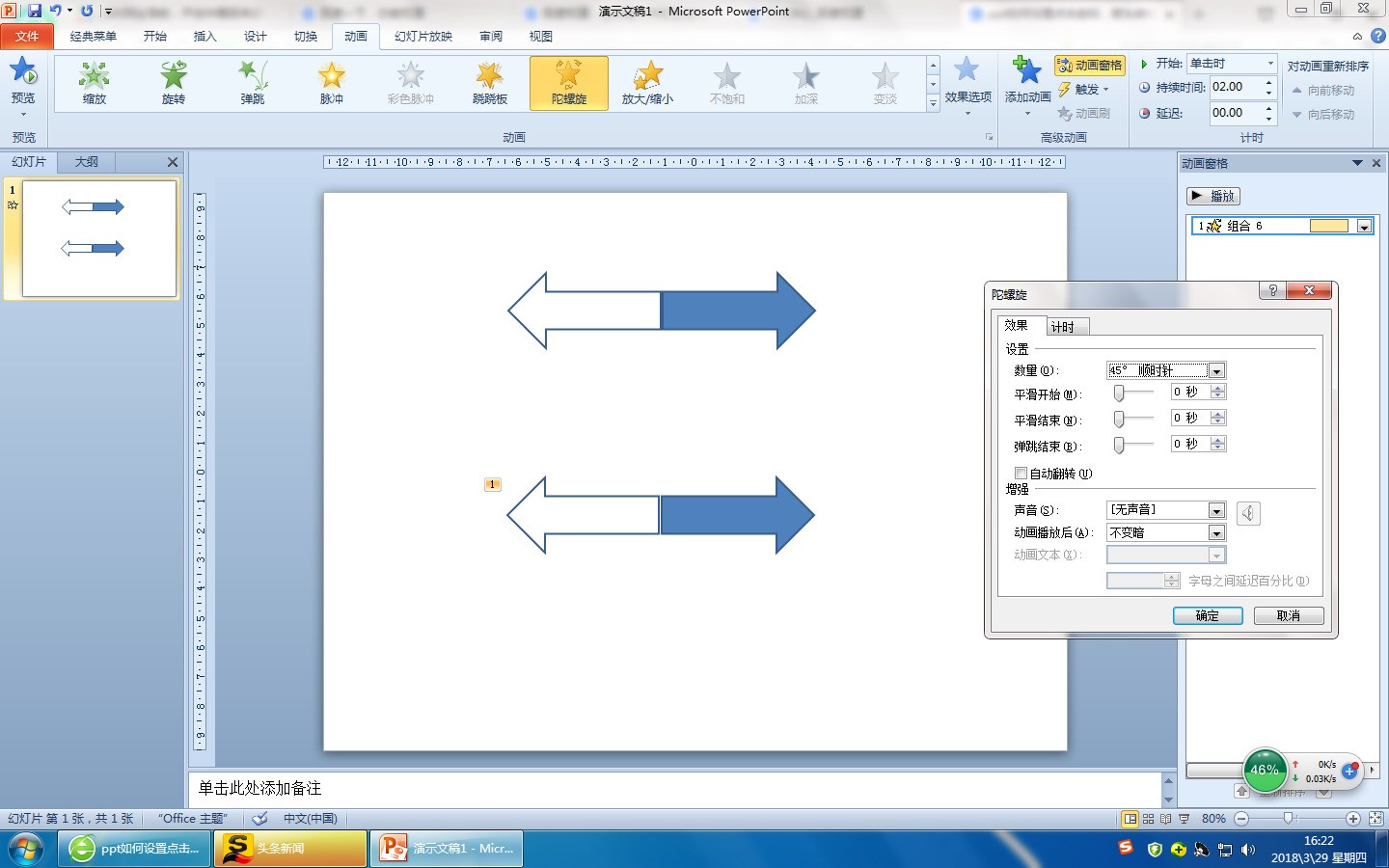Switch to the 切换 transitions tab
Viewport: 1389px width, 868px height.
305,36
